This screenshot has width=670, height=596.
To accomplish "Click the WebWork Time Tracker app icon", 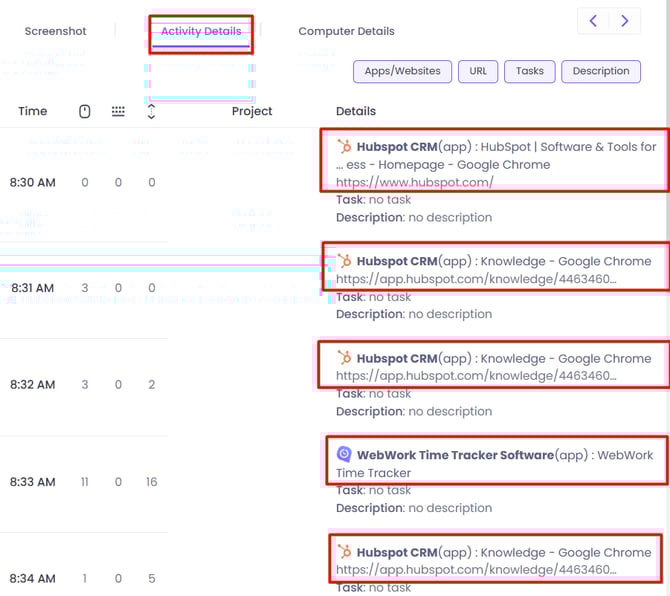I will coord(344,454).
